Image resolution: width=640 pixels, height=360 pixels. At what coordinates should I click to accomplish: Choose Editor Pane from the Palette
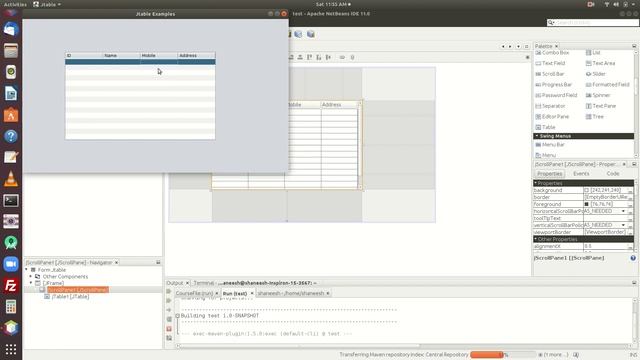point(552,116)
